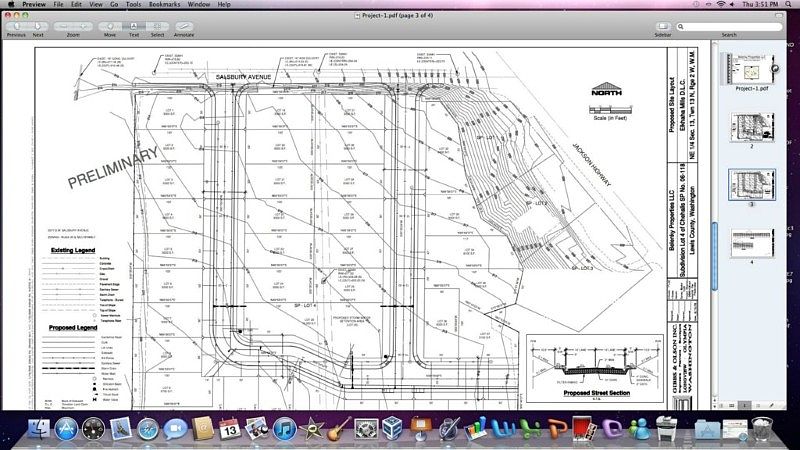Open the File menu
The width and height of the screenshot is (800, 450).
coord(59,4)
